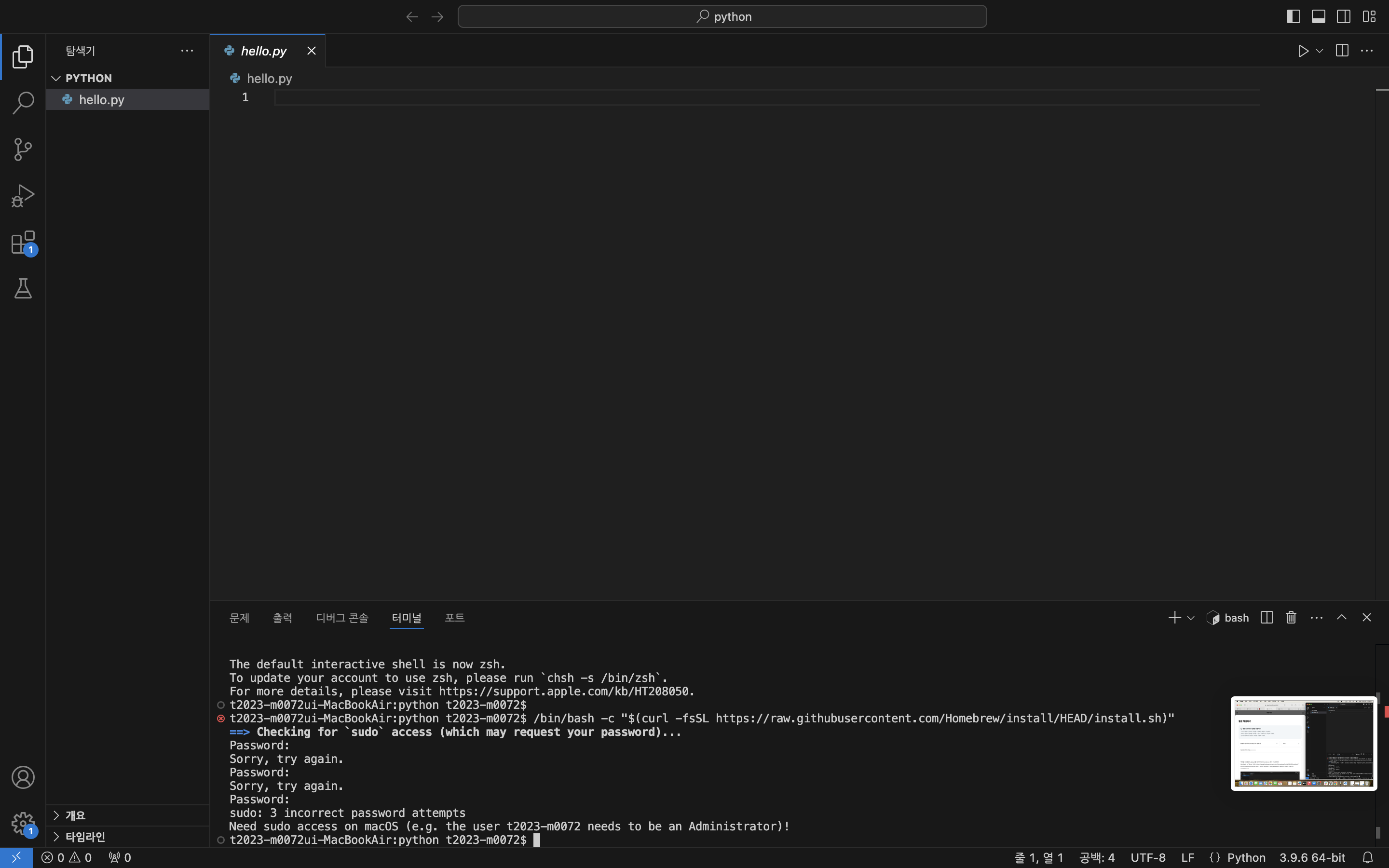Change the LF end of line sequence
This screenshot has width=1389, height=868.
tap(1188, 858)
